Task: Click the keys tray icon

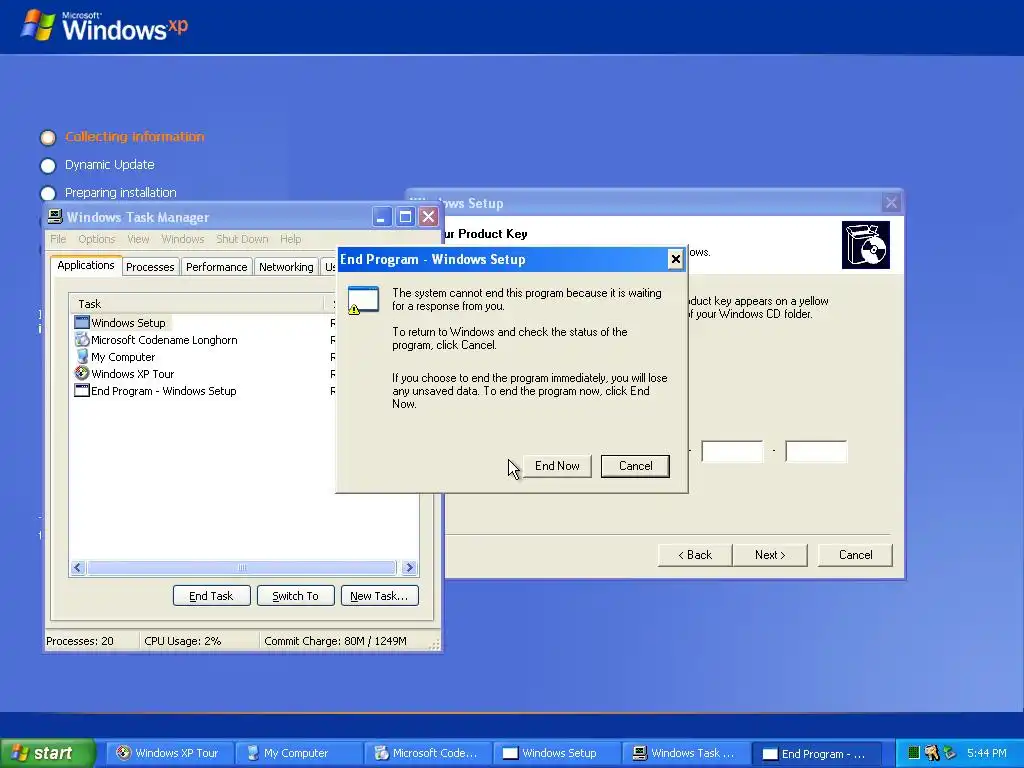Action: [x=932, y=753]
